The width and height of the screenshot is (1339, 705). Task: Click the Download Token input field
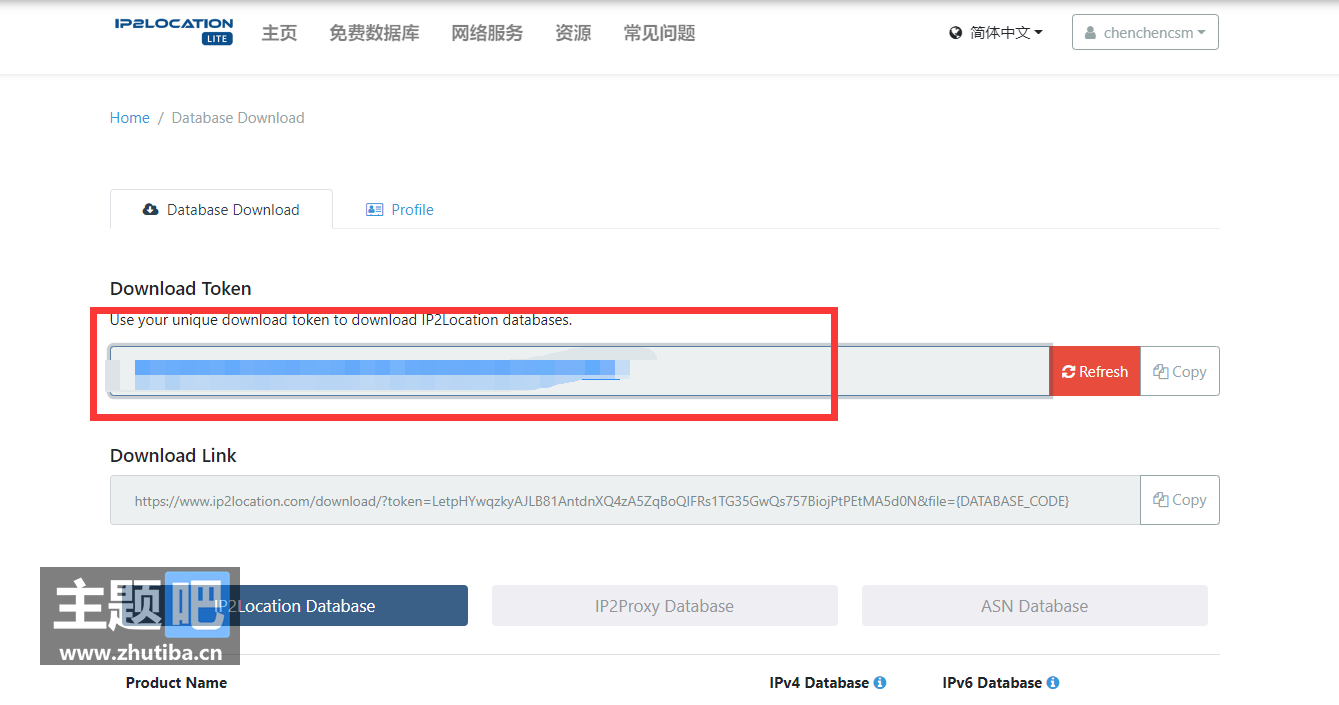point(580,371)
